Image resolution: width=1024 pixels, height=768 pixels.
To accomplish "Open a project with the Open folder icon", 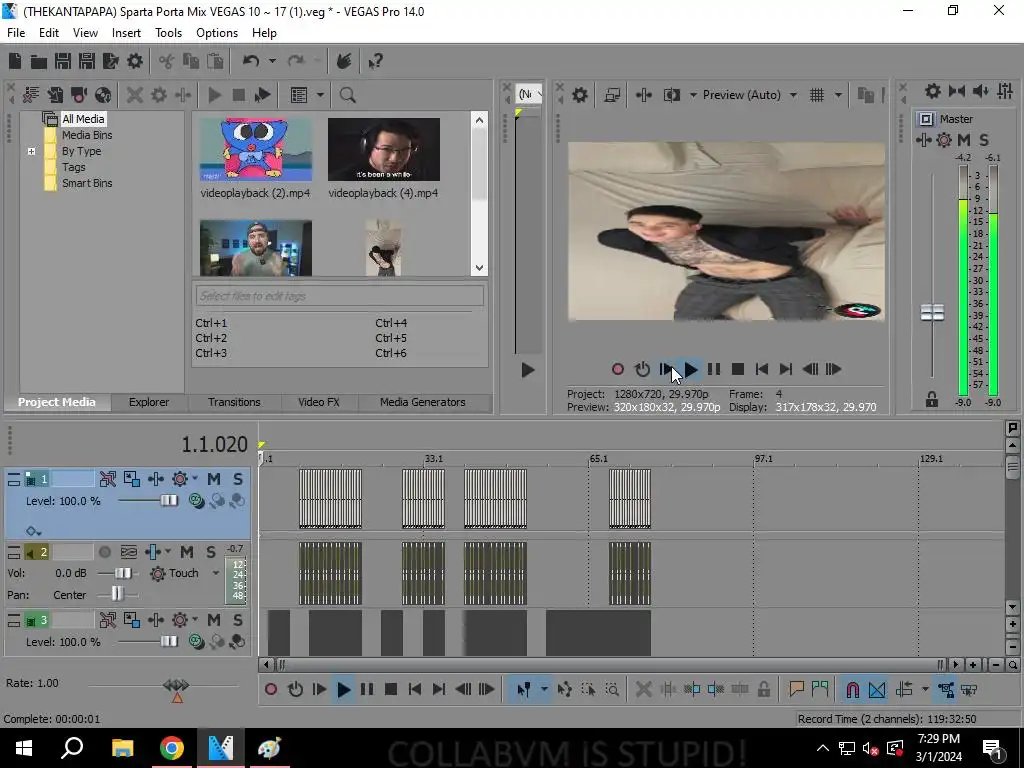I will coord(39,61).
